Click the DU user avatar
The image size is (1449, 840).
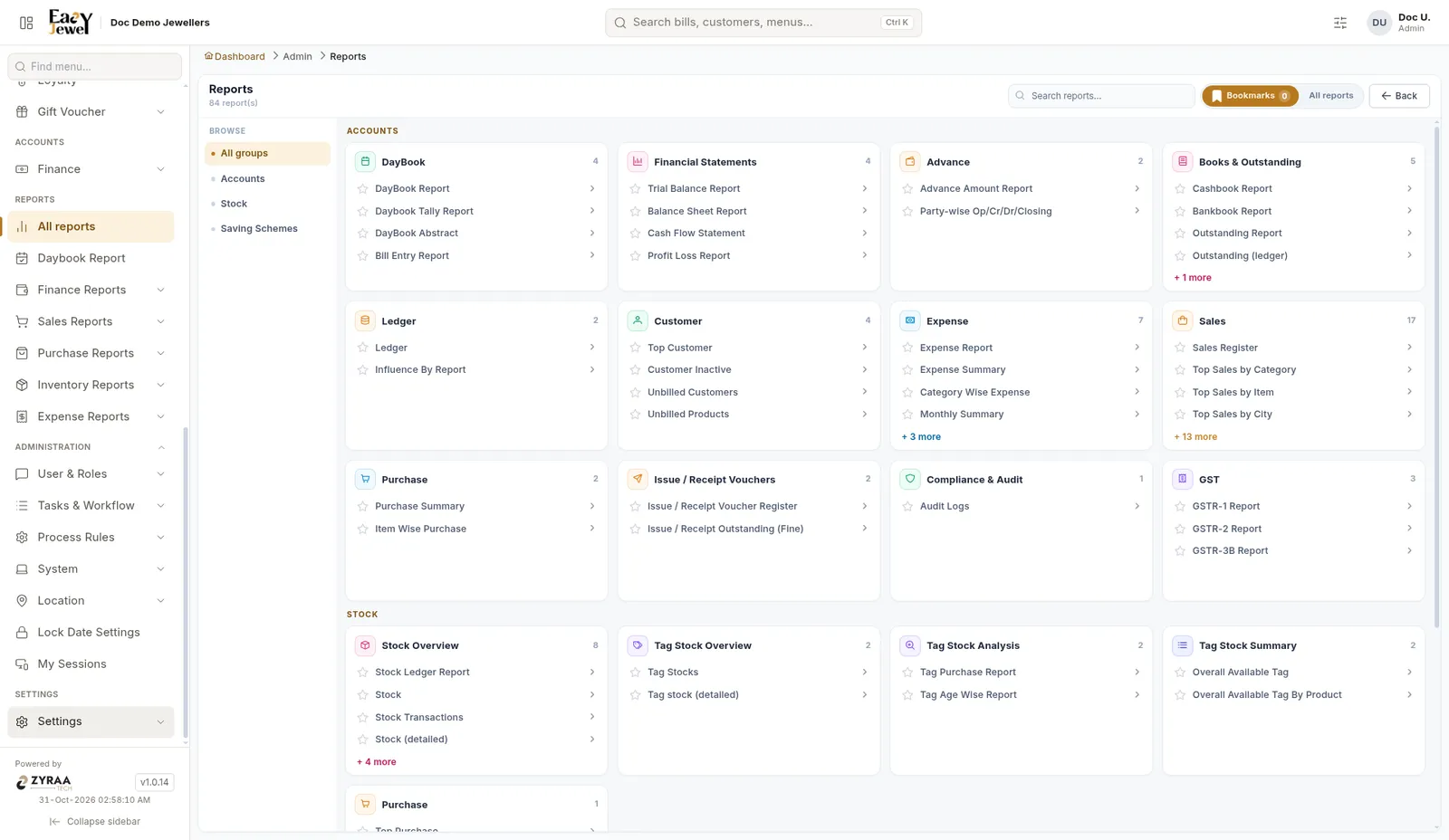click(1378, 23)
